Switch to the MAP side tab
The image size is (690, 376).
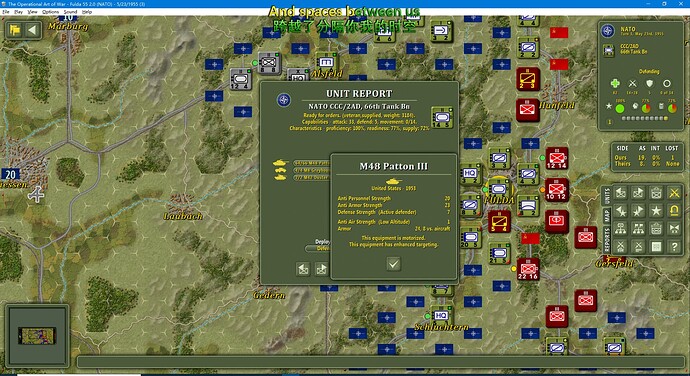[607, 216]
